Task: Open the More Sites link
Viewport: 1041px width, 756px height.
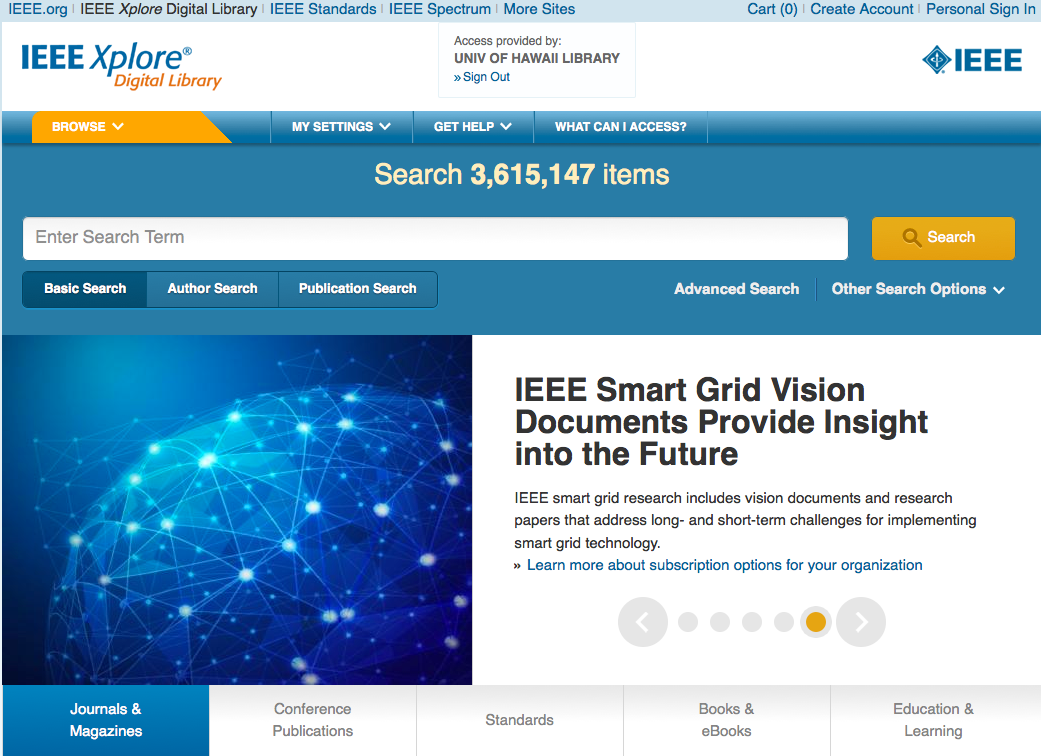Action: 539,9
